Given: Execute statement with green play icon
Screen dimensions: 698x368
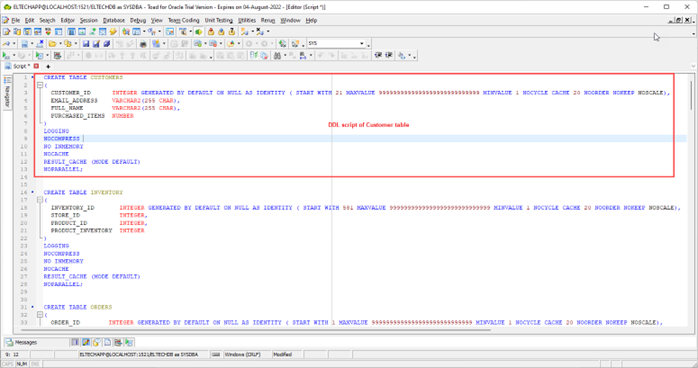Looking at the screenshot, I should tap(6, 55).
